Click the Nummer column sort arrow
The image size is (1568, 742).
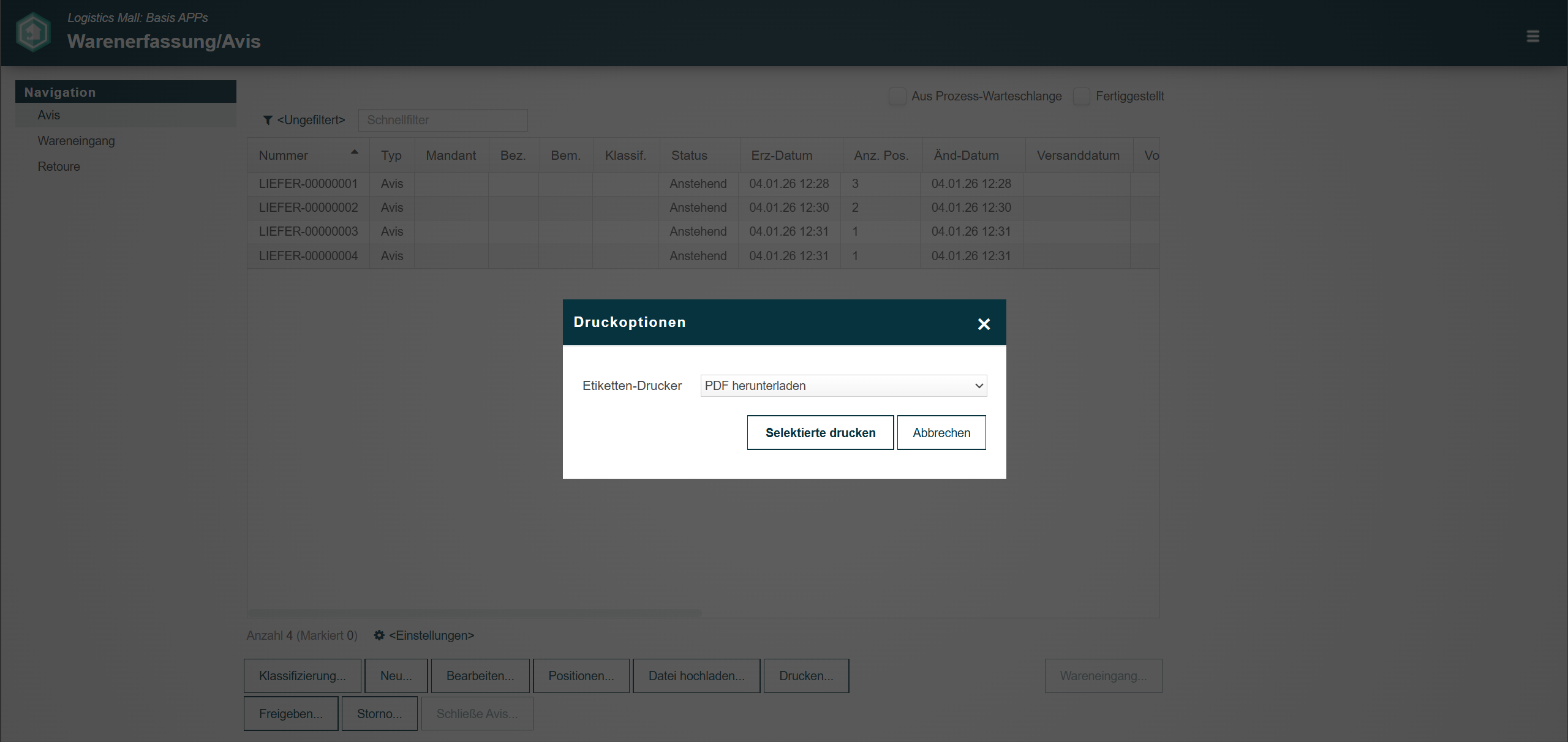[x=354, y=152]
